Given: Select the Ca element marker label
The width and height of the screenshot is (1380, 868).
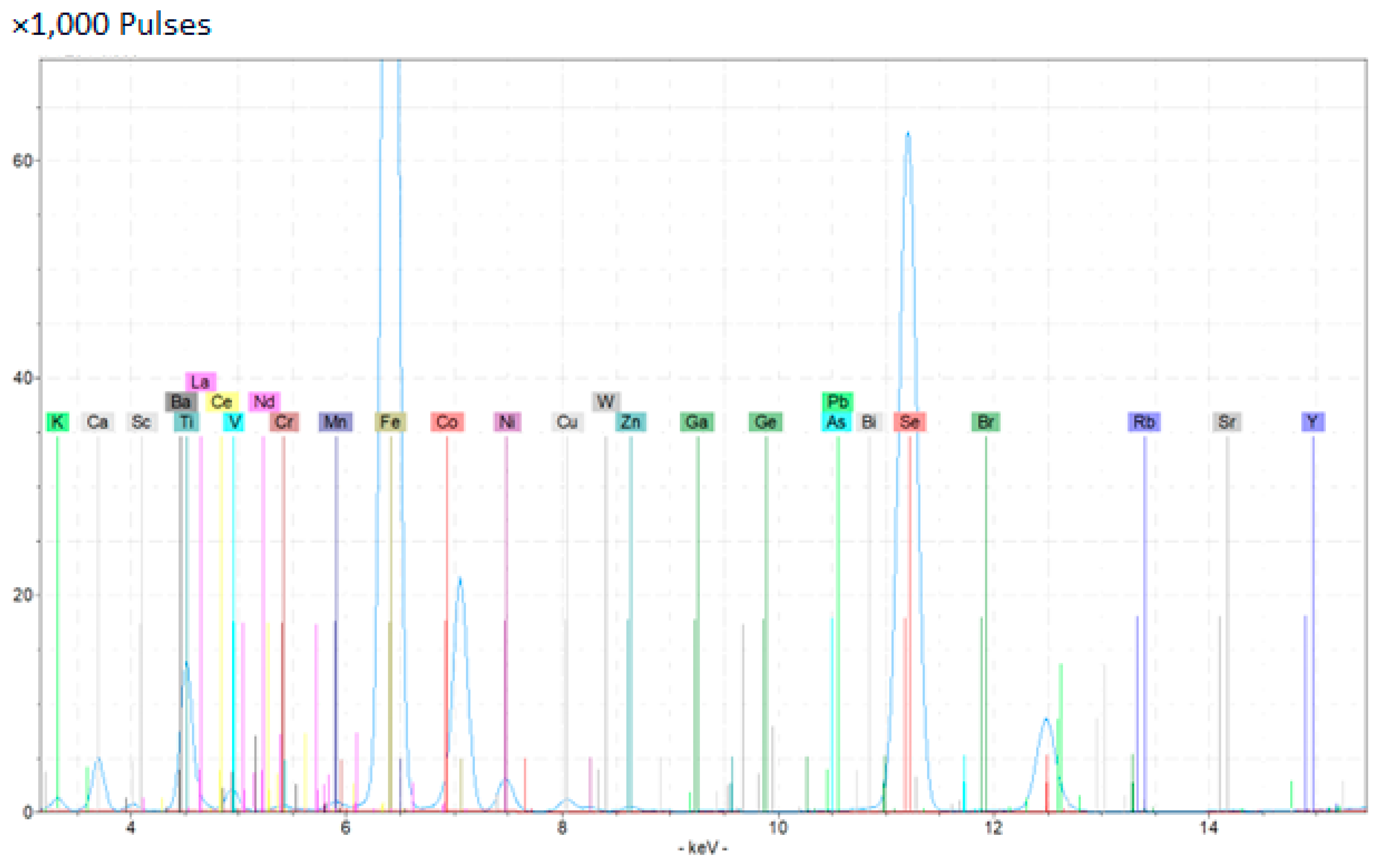Looking at the screenshot, I should point(97,422).
